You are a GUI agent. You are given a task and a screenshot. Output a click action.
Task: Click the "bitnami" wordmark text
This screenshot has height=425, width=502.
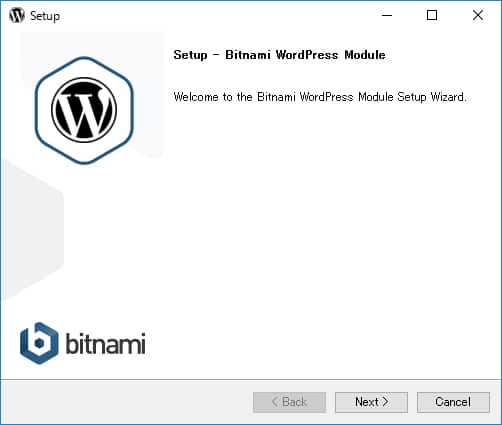[105, 343]
